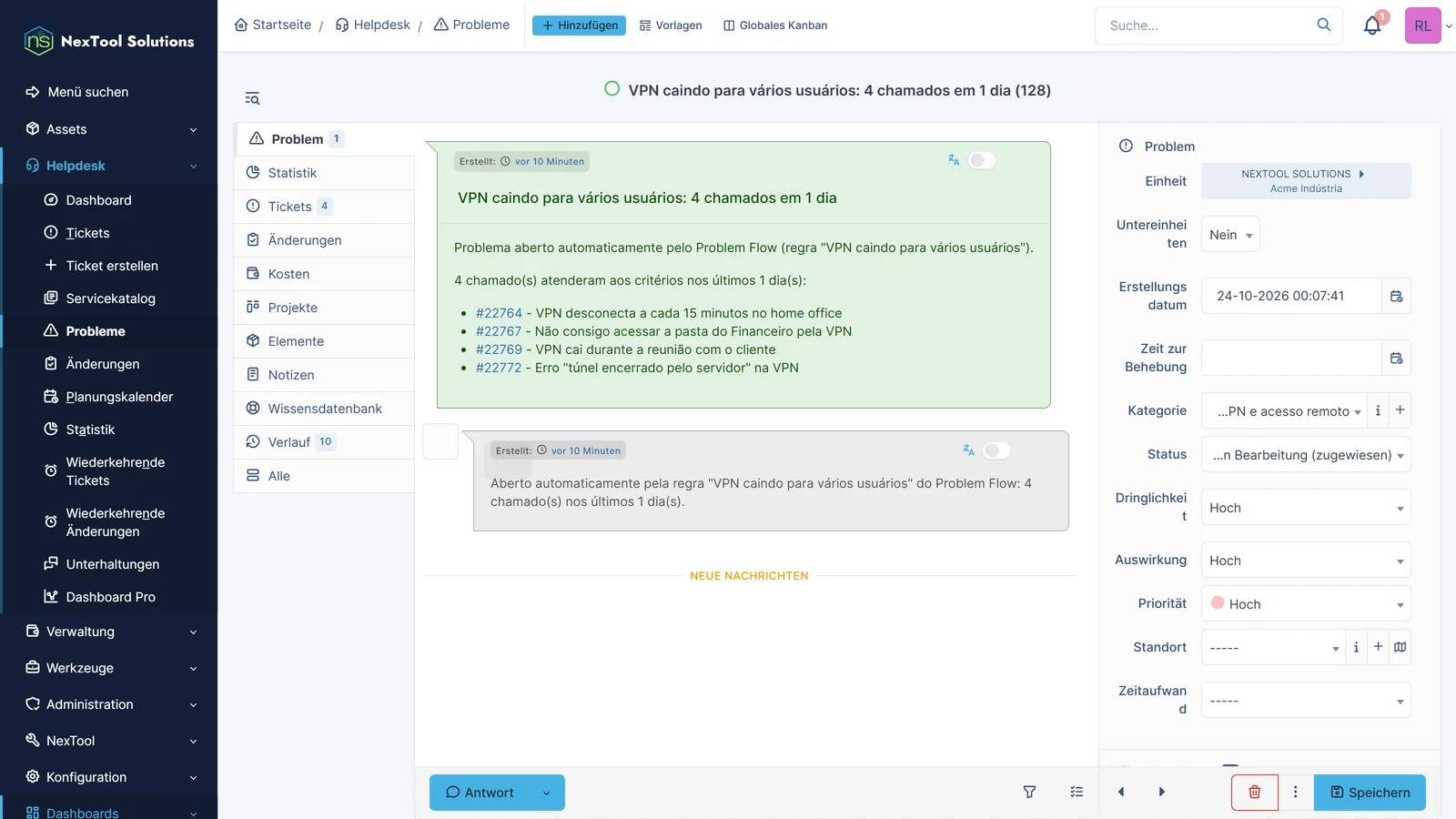Click the red delete trash button
1456x819 pixels.
pos(1255,793)
